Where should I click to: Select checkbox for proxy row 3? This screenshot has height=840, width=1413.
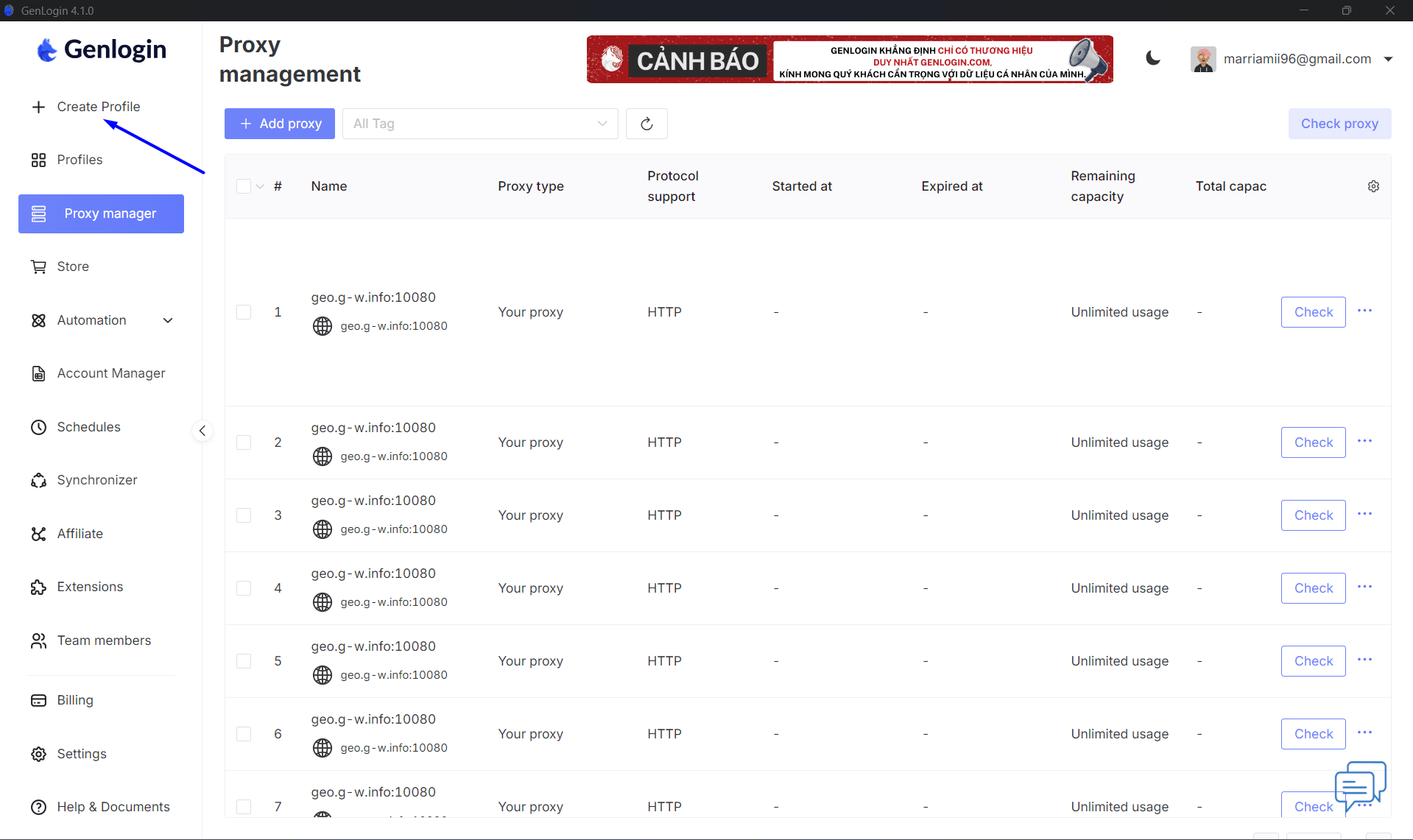(x=244, y=515)
